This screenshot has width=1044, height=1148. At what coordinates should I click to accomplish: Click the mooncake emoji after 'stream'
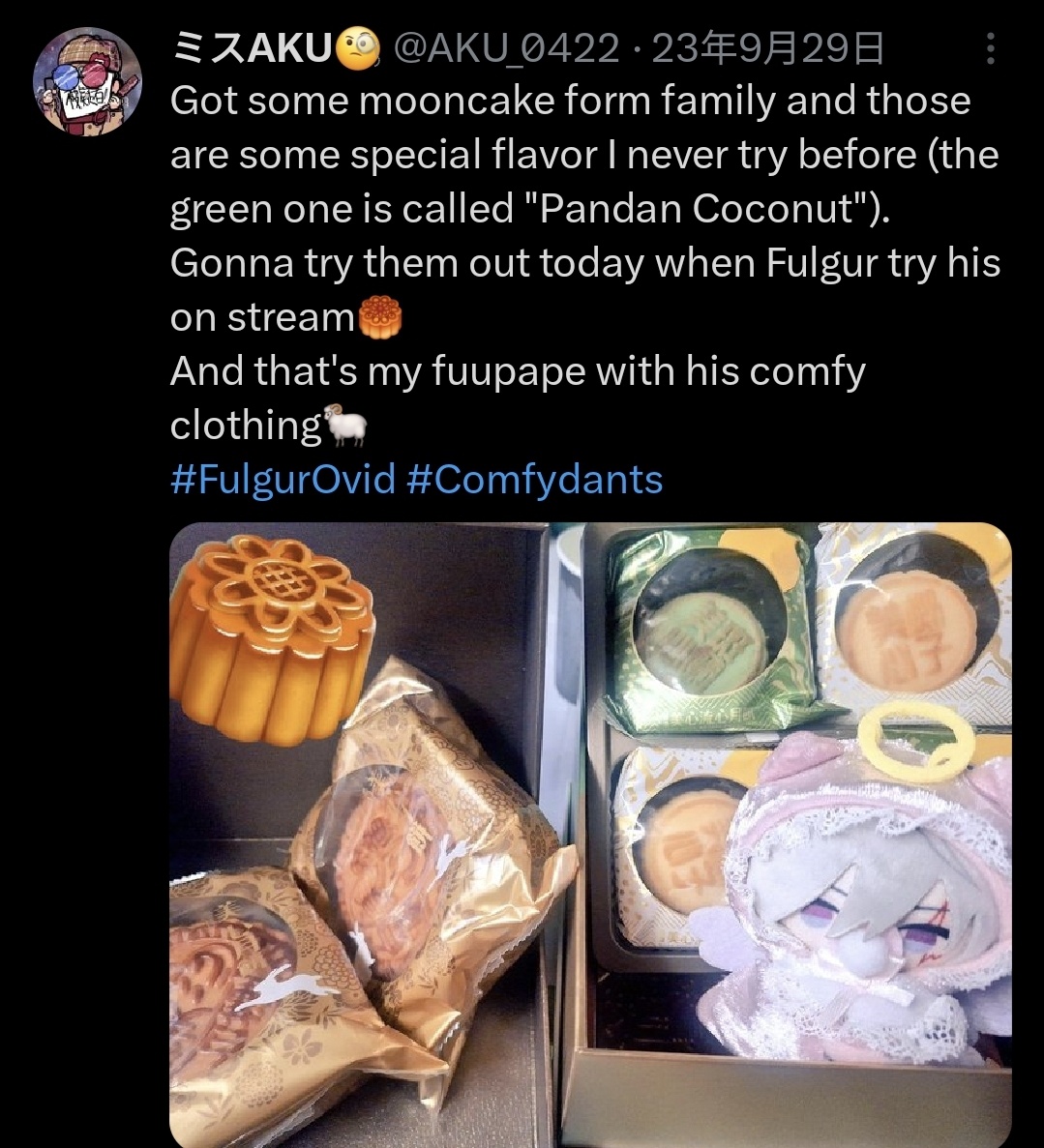(x=380, y=317)
